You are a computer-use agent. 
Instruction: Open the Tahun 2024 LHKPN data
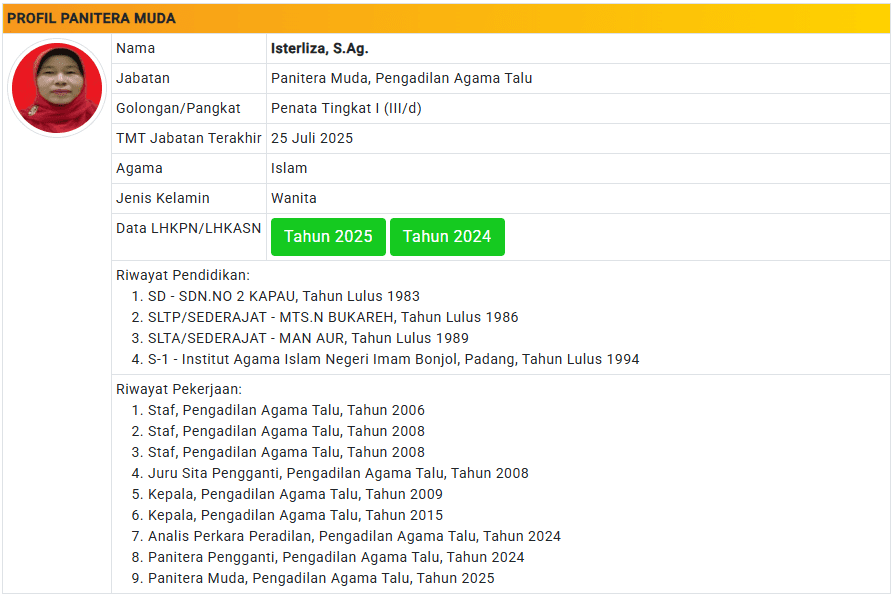coord(447,237)
